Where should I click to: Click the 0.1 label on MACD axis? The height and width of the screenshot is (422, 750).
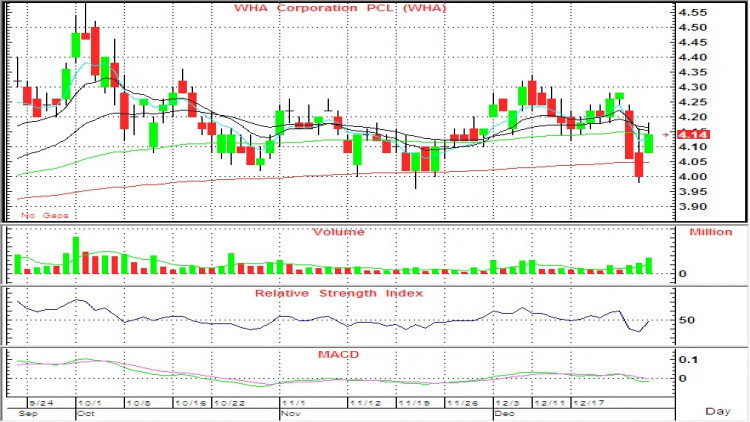tap(688, 360)
